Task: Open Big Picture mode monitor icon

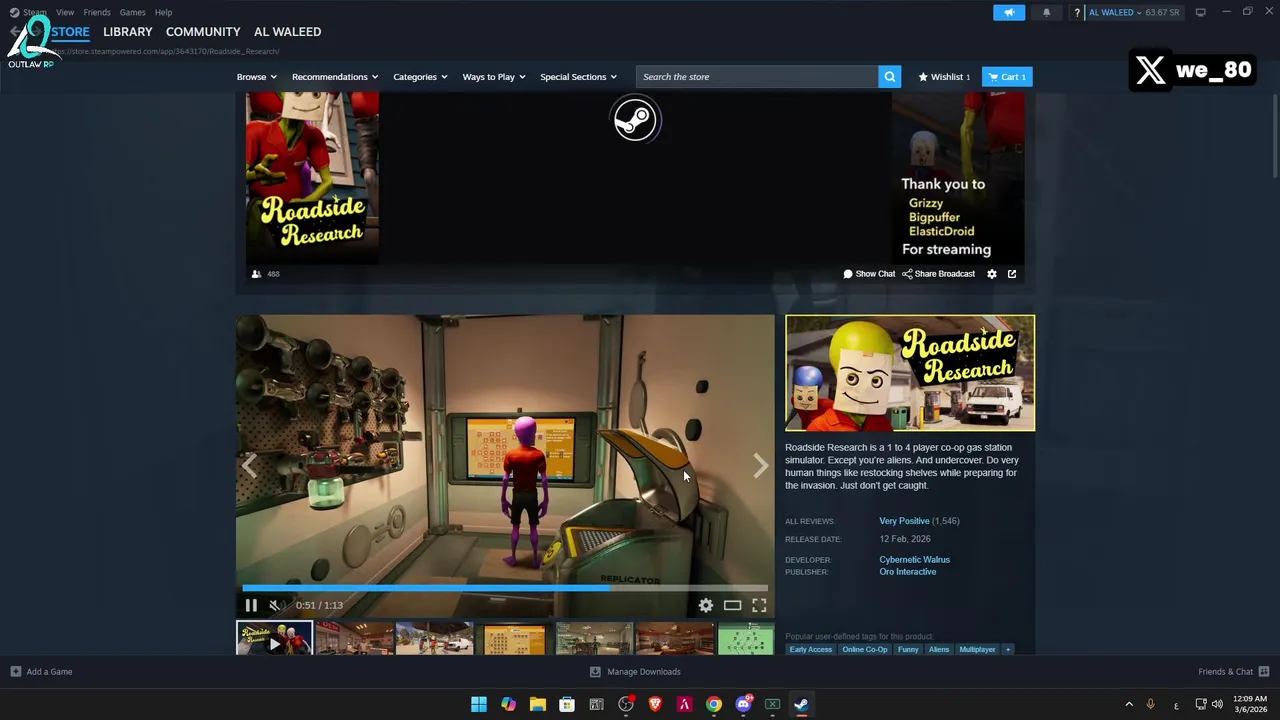Action: point(1200,12)
